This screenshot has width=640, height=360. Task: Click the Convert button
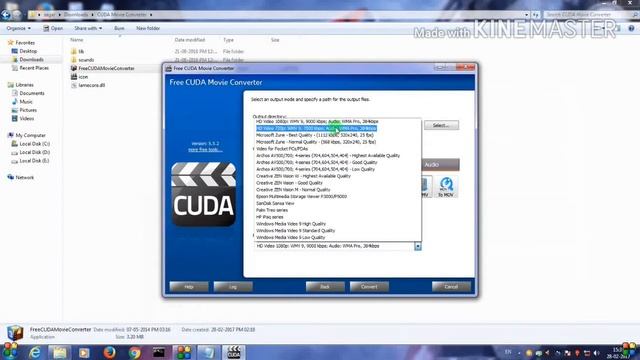[x=369, y=287]
